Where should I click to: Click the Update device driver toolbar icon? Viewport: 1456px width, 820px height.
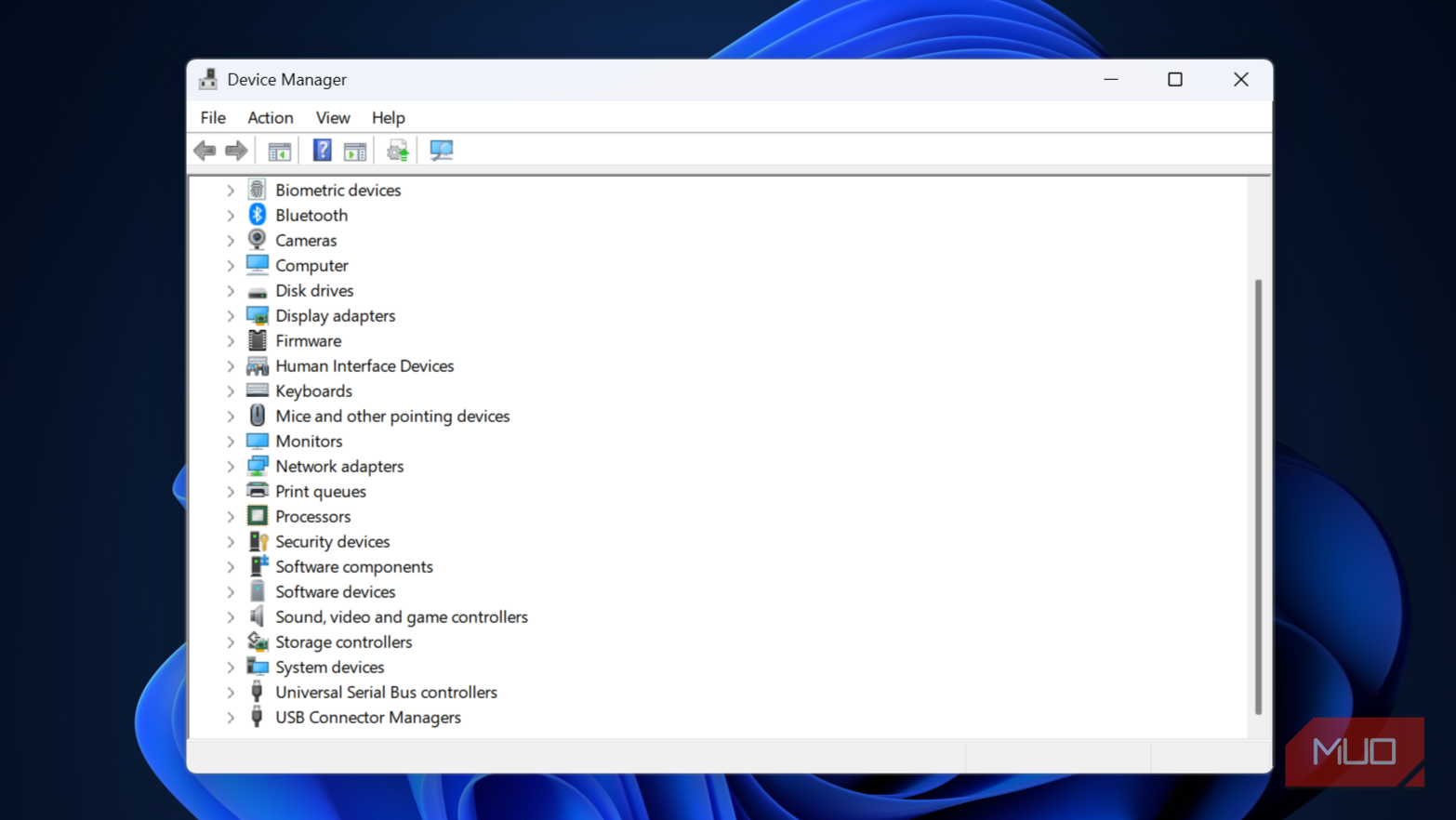[x=398, y=151]
